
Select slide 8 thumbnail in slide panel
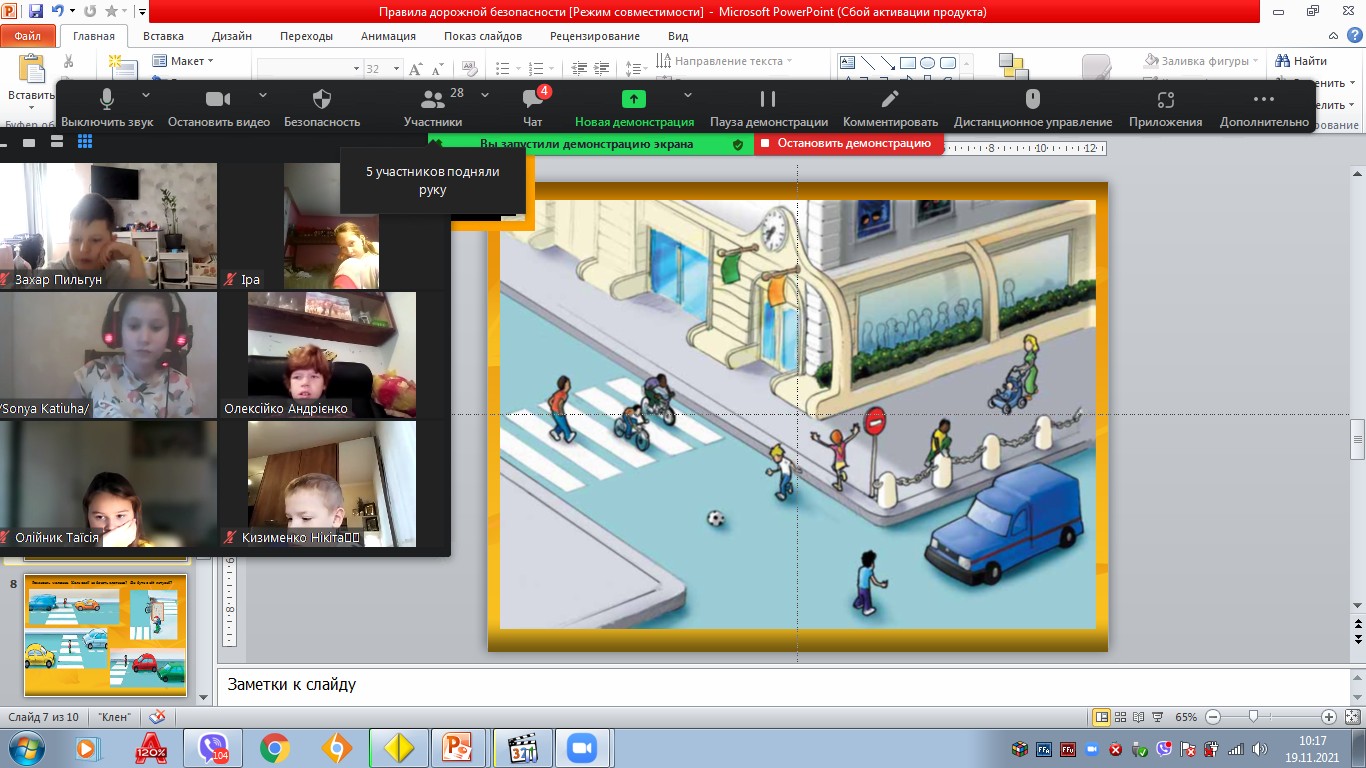pos(105,636)
